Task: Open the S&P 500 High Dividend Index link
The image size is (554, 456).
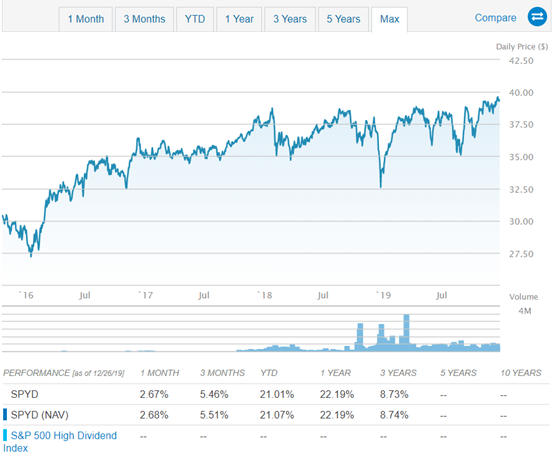Action: tap(60, 442)
